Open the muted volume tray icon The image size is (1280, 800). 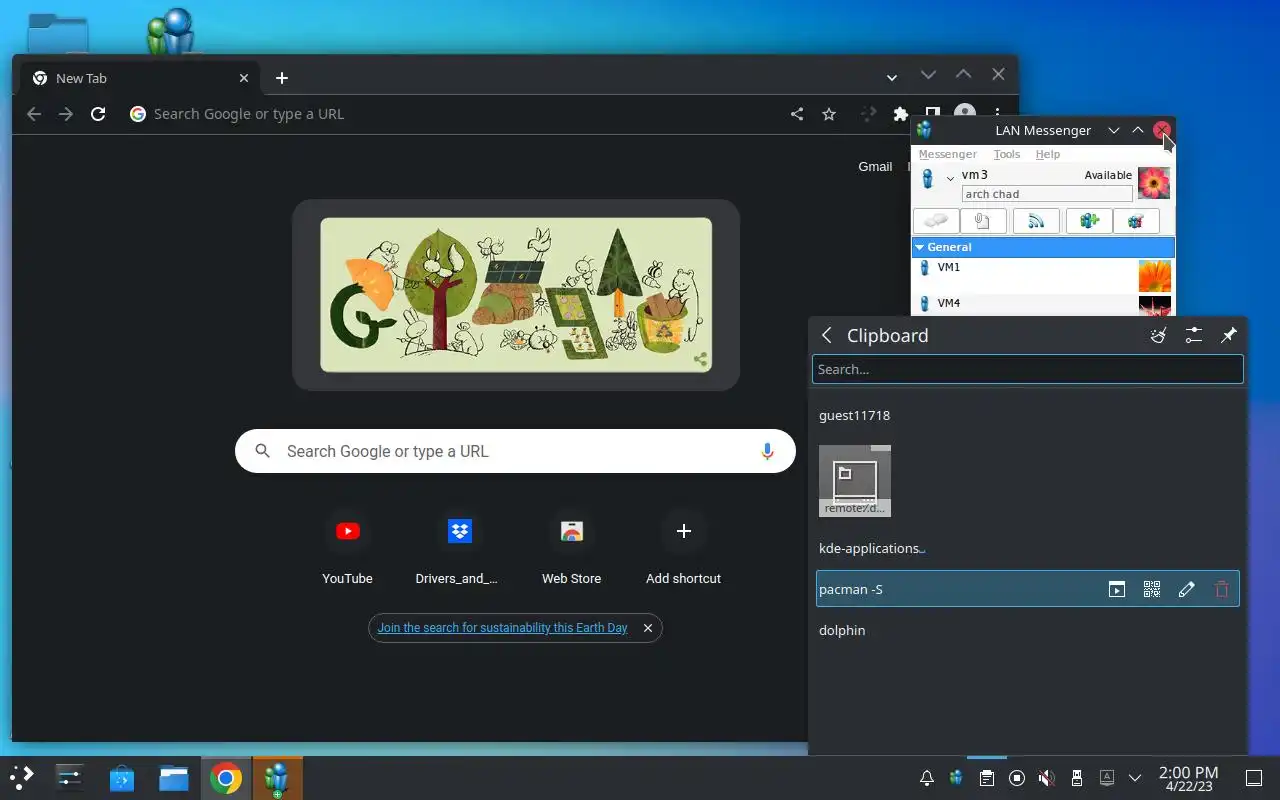1046,778
